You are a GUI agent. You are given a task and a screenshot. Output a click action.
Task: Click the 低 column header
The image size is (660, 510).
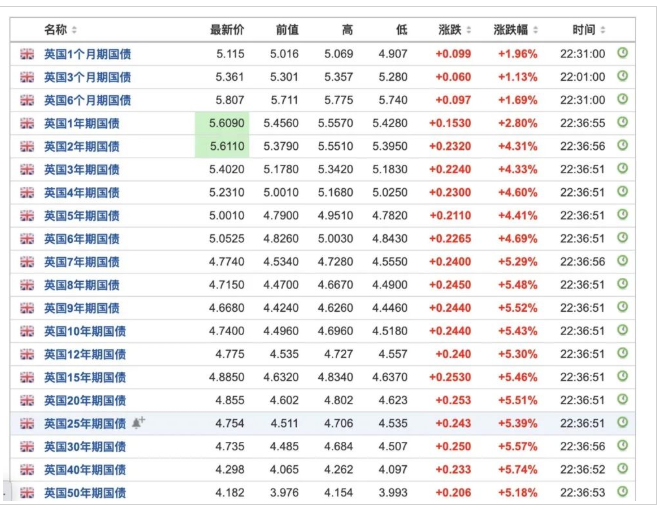coord(402,30)
